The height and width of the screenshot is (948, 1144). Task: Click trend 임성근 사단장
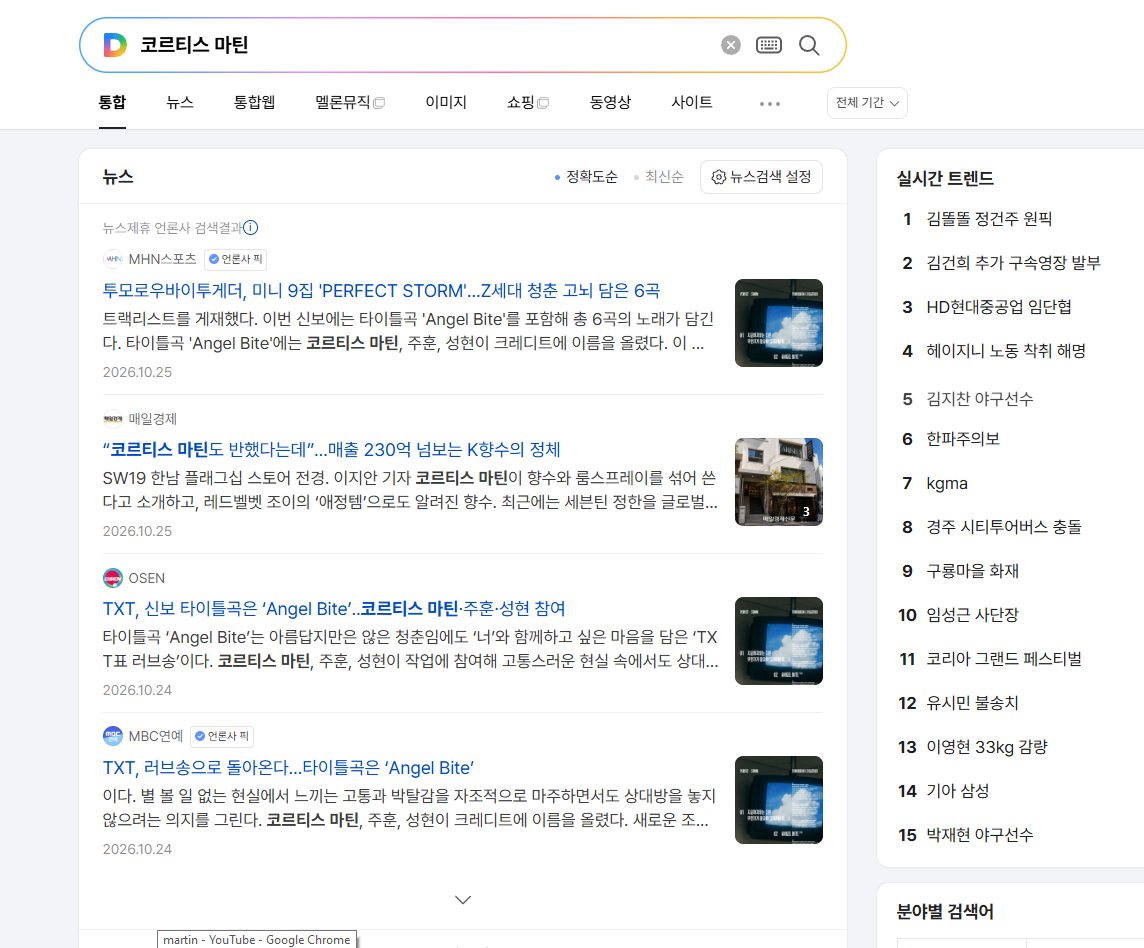point(972,615)
